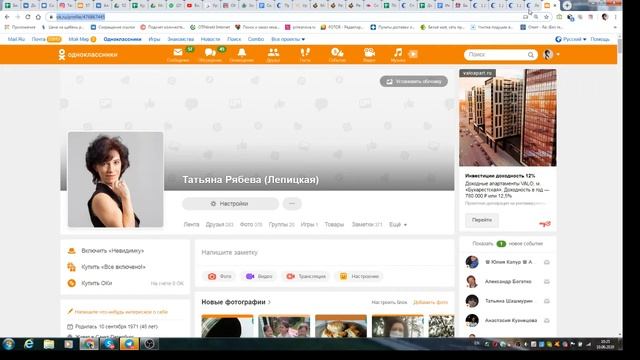
Task: Open the profile photo of Татьяна Рябева
Action: pyautogui.click(x=116, y=179)
